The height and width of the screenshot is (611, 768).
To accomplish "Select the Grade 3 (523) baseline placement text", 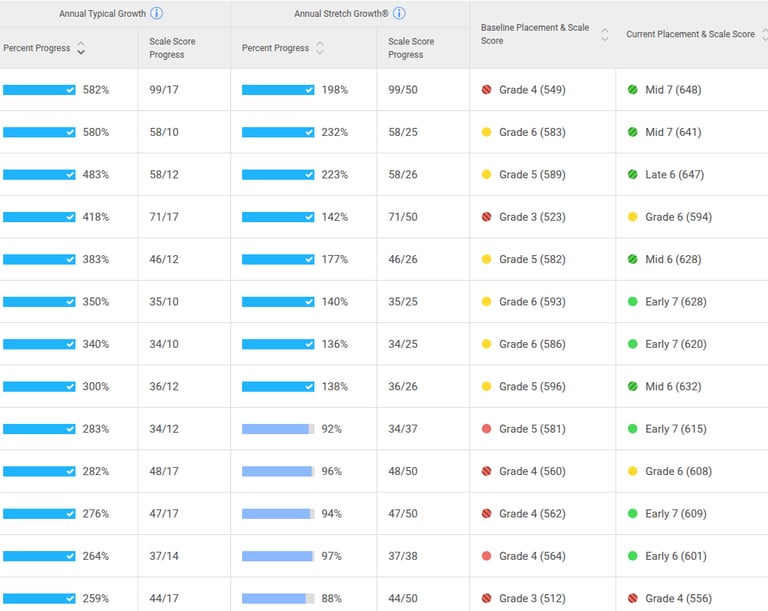I will tap(532, 217).
